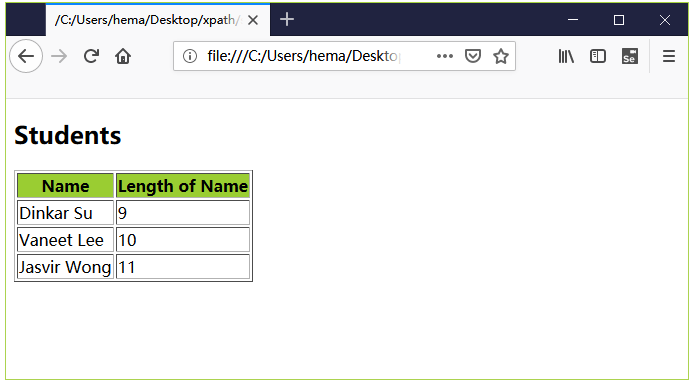Click the Name column header
The width and height of the screenshot is (694, 383).
pyautogui.click(x=66, y=186)
